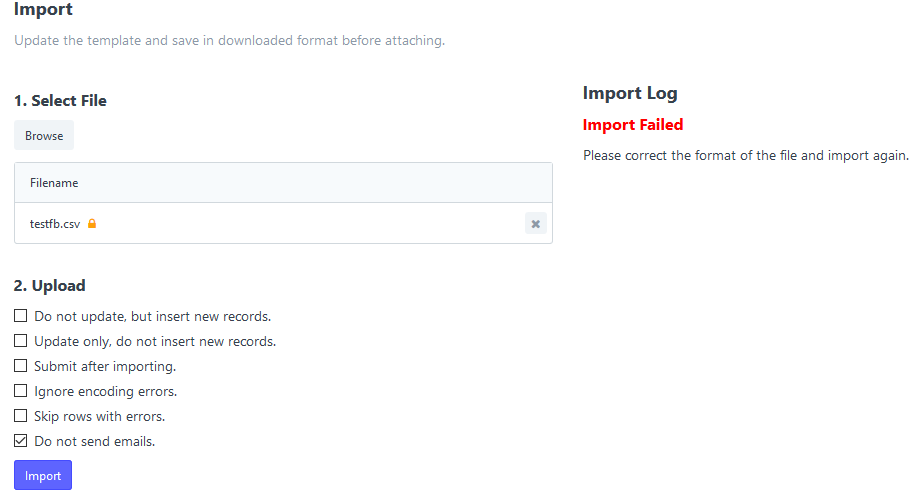Screen dimensions: 912x493
Task: Click the '2. Upload' section heading
Action: (x=50, y=286)
